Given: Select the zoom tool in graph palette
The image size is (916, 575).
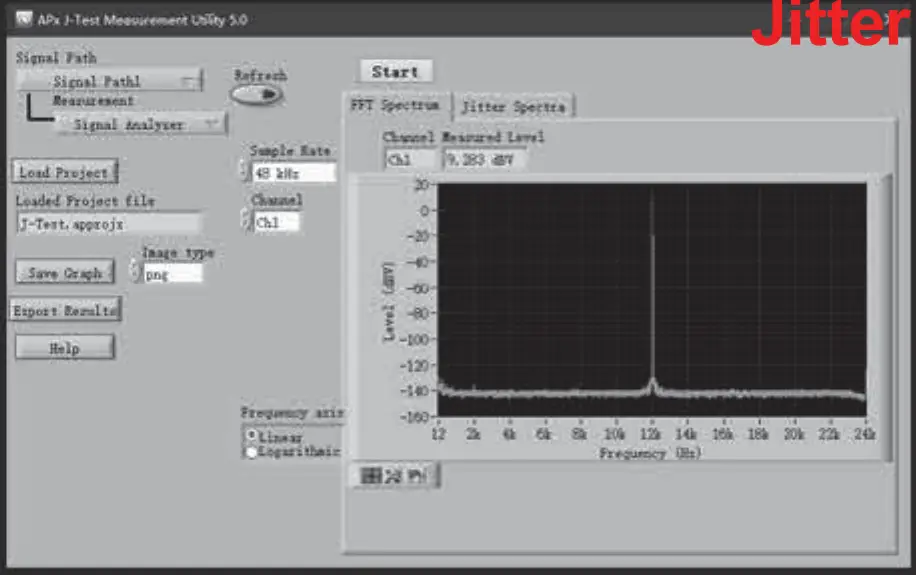Looking at the screenshot, I should pos(393,476).
